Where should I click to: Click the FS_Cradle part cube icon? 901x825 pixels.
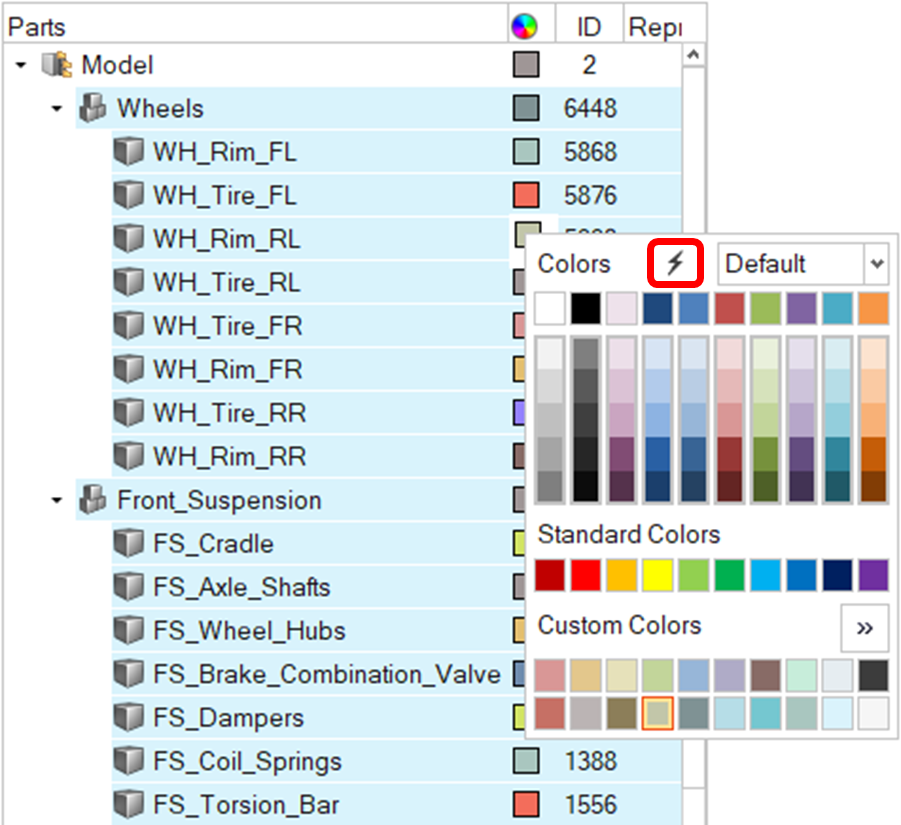point(128,544)
